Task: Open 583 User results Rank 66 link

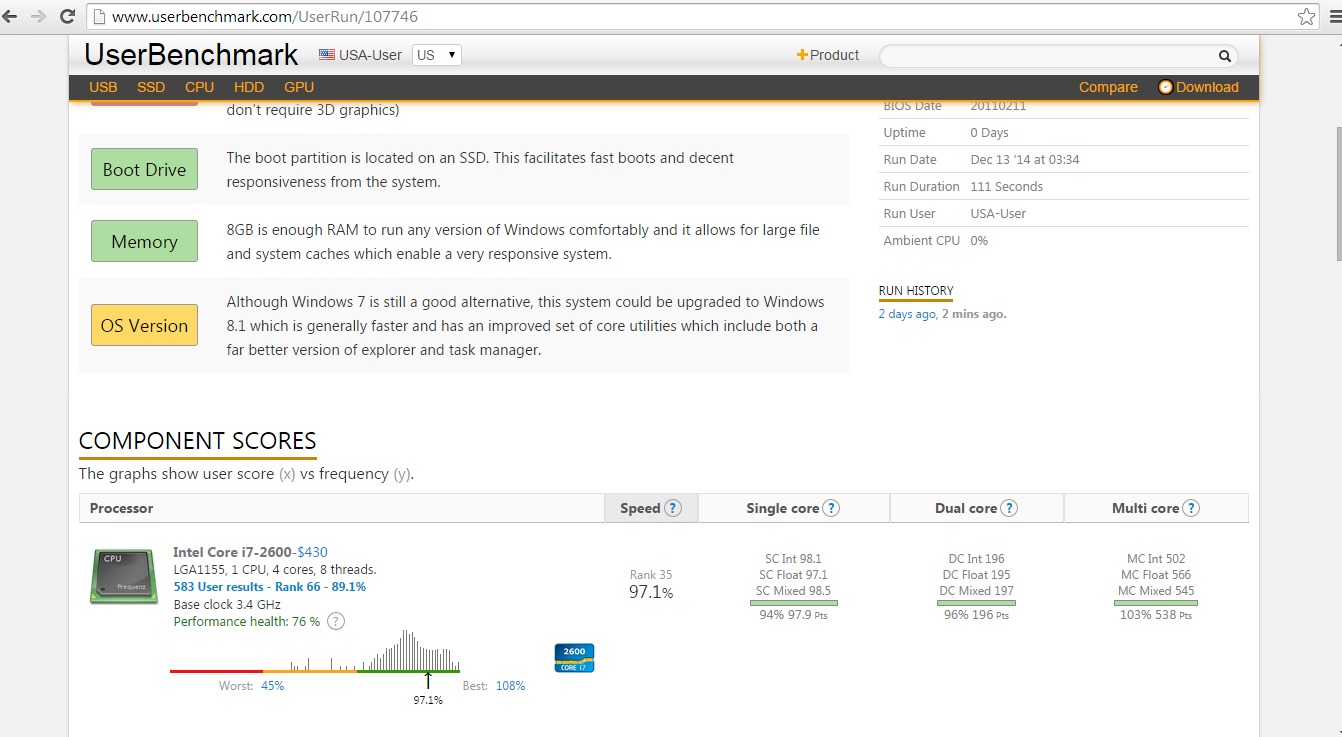Action: point(269,587)
